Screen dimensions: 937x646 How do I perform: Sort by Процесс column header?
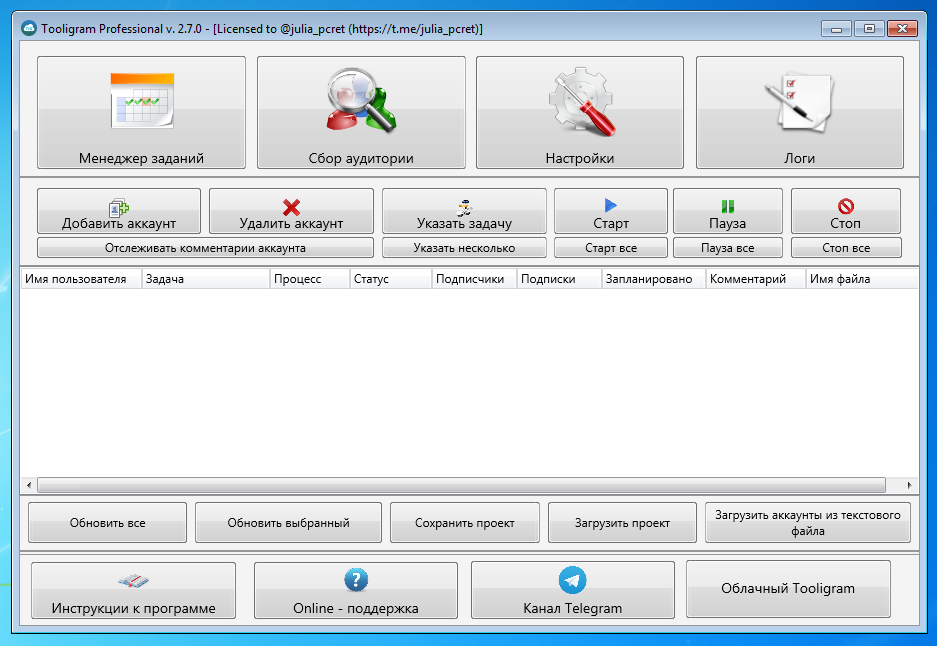click(x=310, y=279)
